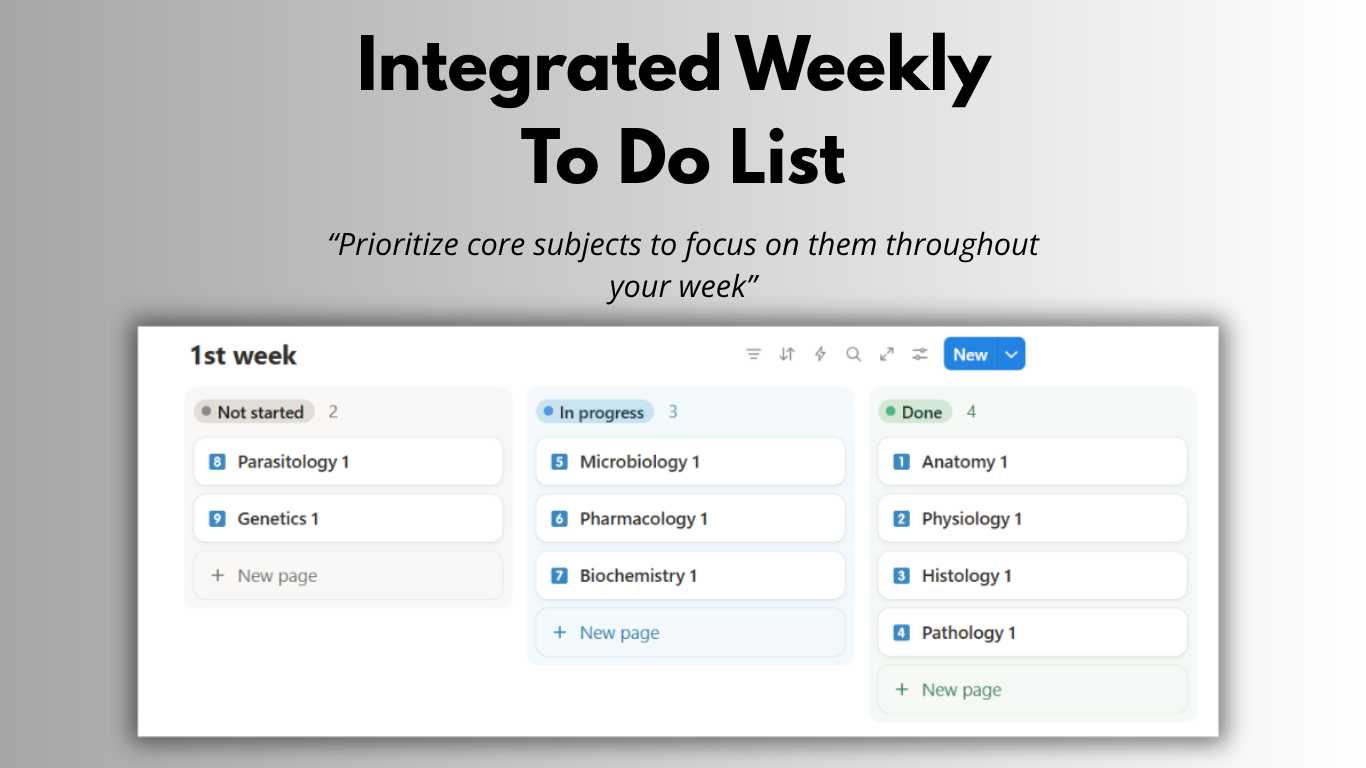Open the view settings sliders icon
Image resolution: width=1366 pixels, height=768 pixels.
tap(920, 354)
